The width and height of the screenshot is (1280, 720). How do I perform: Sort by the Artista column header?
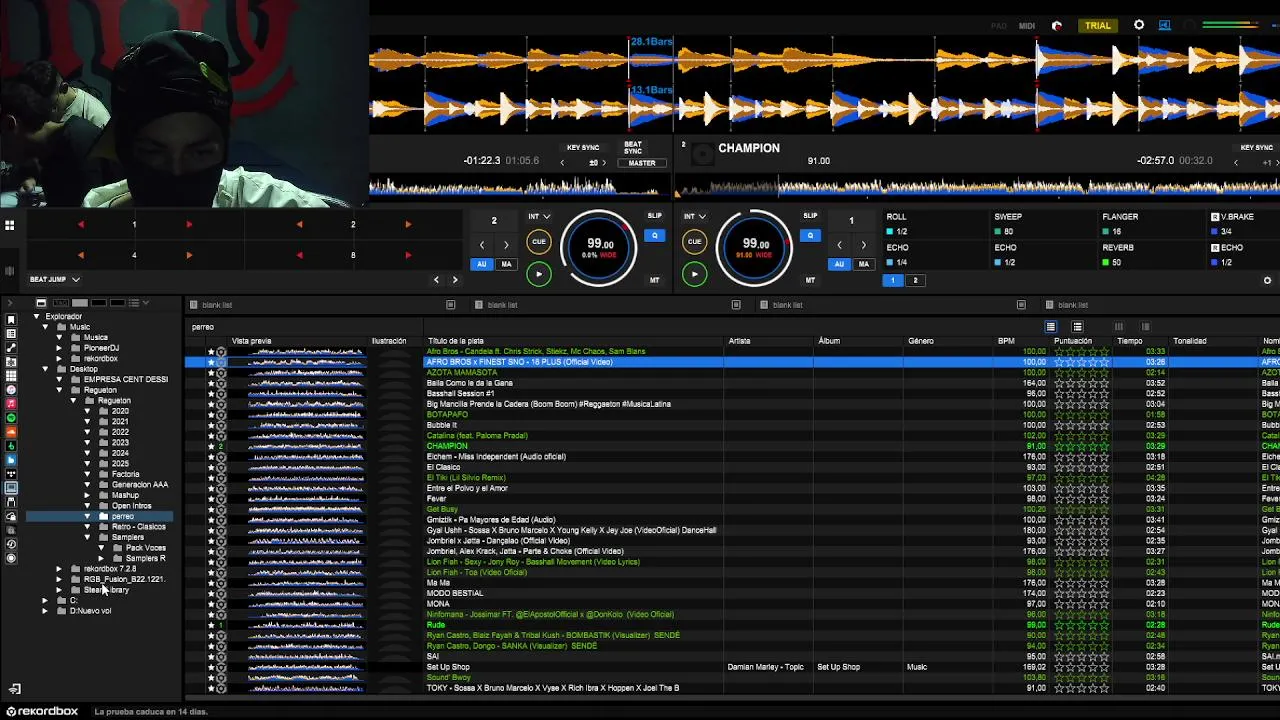[739, 341]
